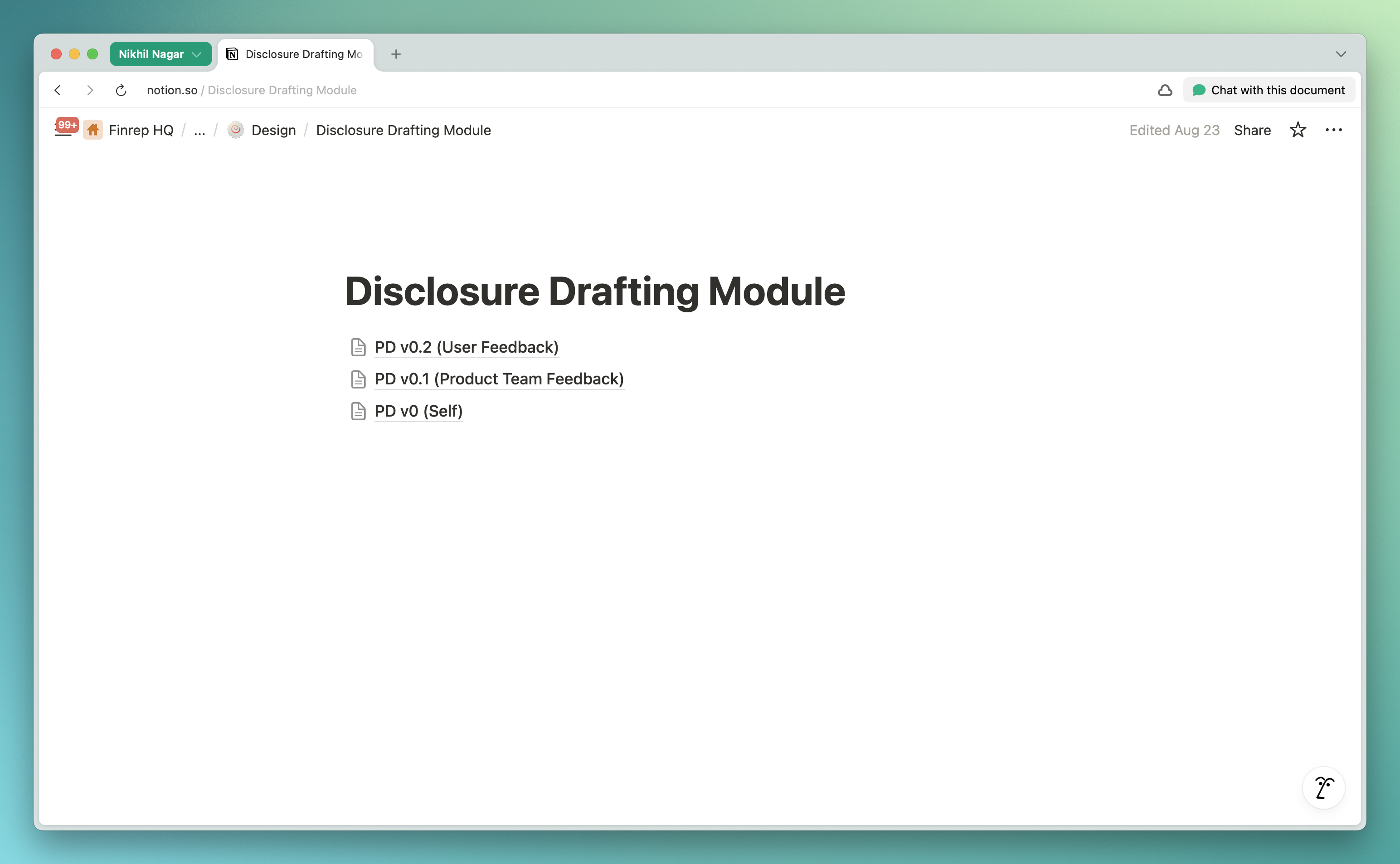
Task: Click the Finrep HQ house icon
Action: 92,130
